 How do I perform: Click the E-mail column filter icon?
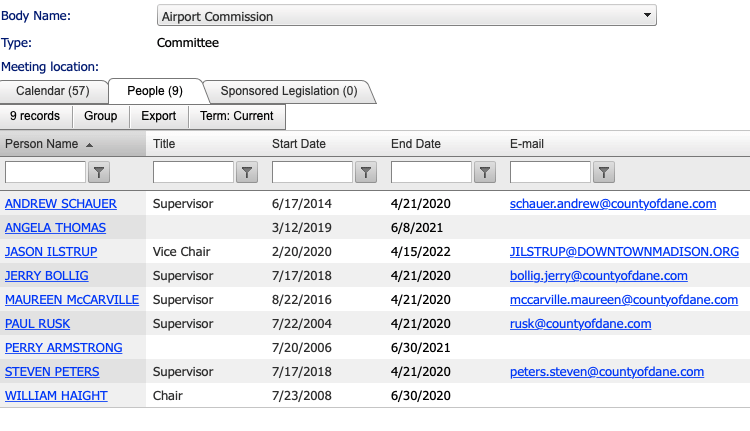coord(604,172)
